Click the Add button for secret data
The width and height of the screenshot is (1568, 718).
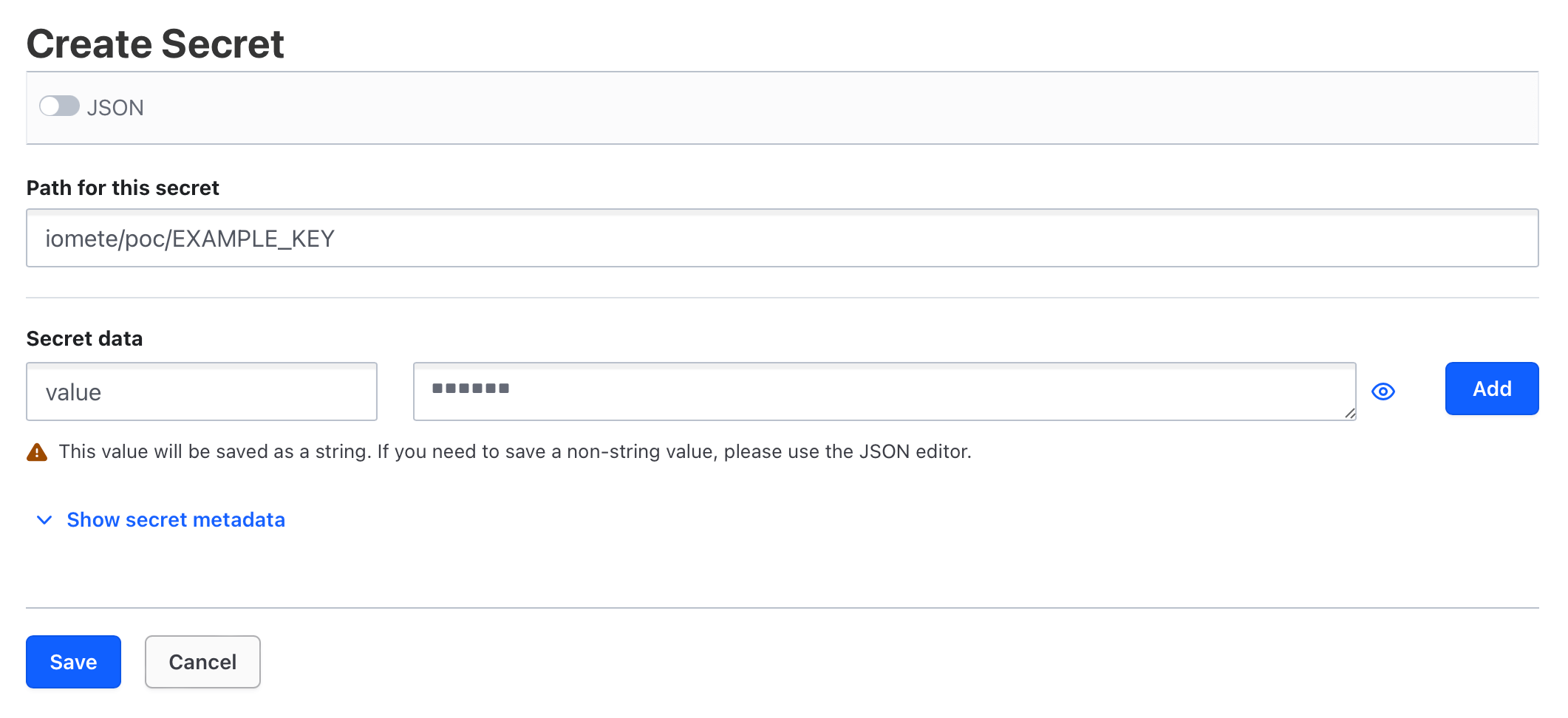click(x=1492, y=389)
